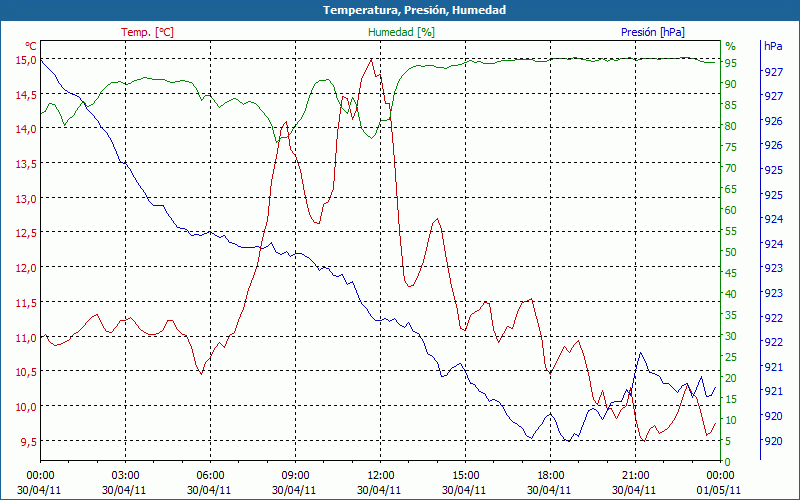Click the green "0" humidity axis value
The width and height of the screenshot is (800, 500).
(728, 462)
